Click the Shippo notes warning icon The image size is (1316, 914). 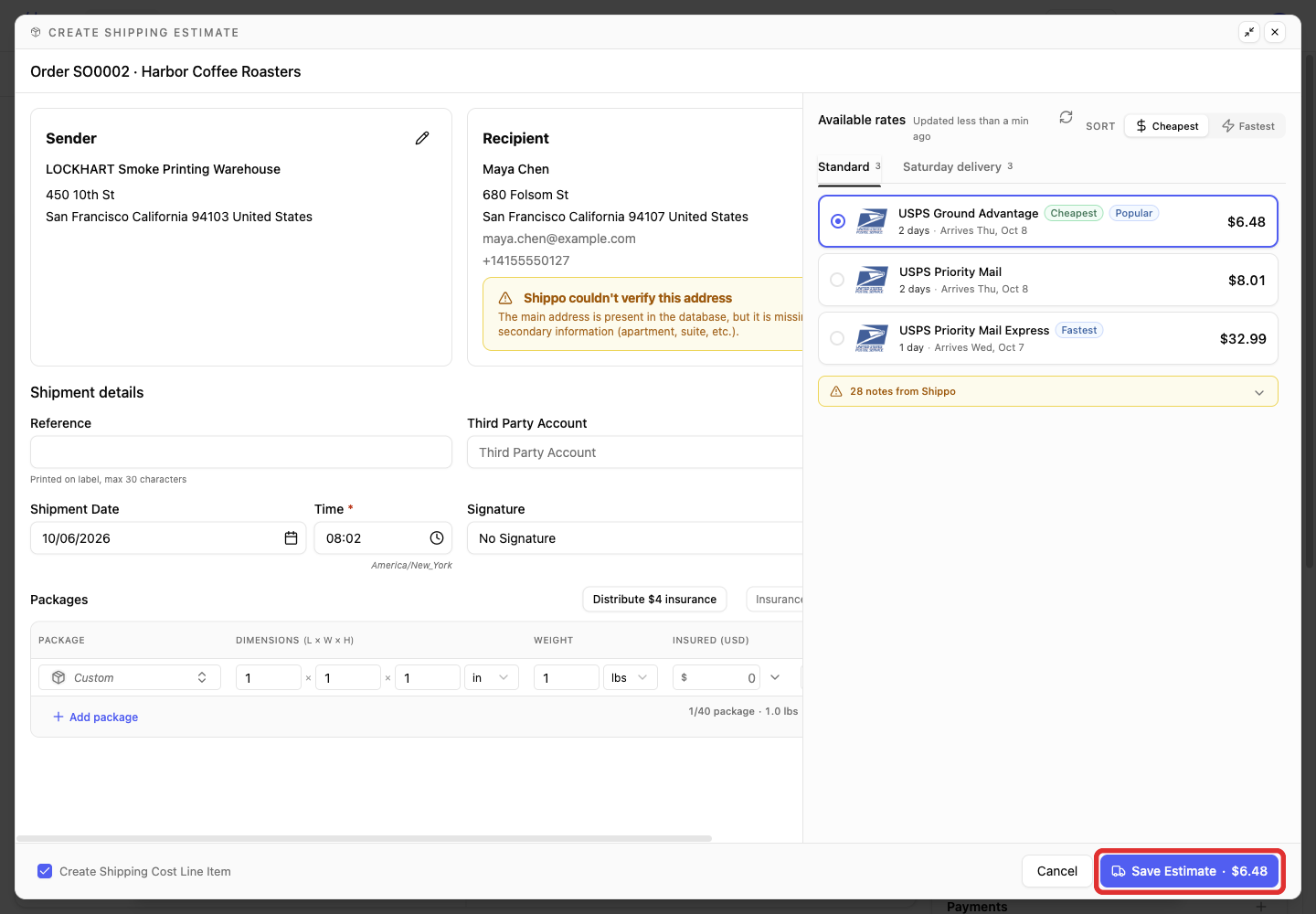tap(836, 391)
